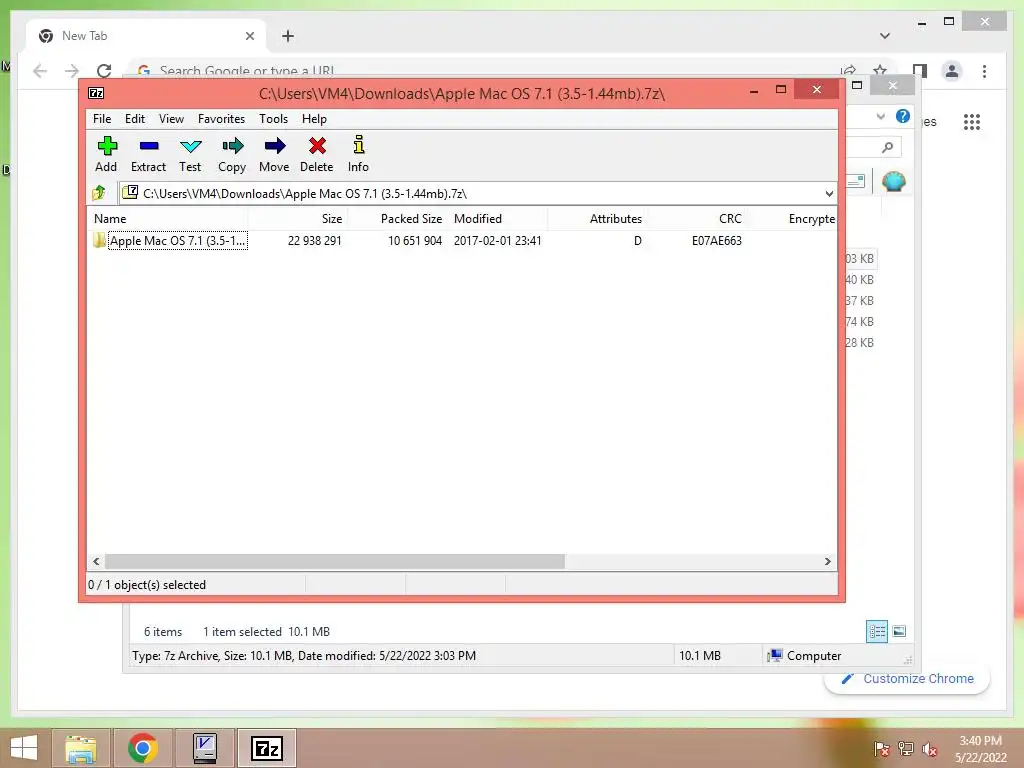Click the packed size 10 651 904
Viewport: 1024px width, 768px height.
point(415,240)
